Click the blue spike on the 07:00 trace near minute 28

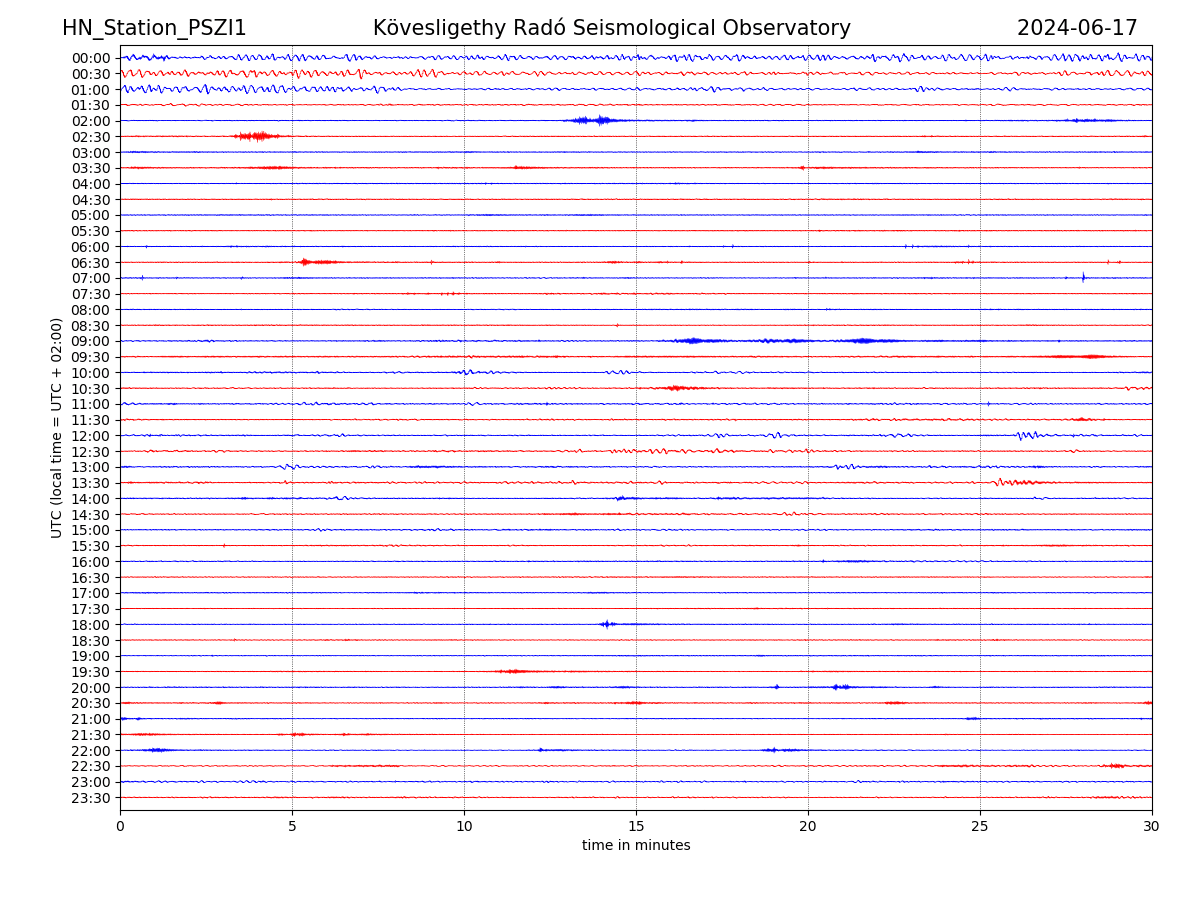(1083, 277)
